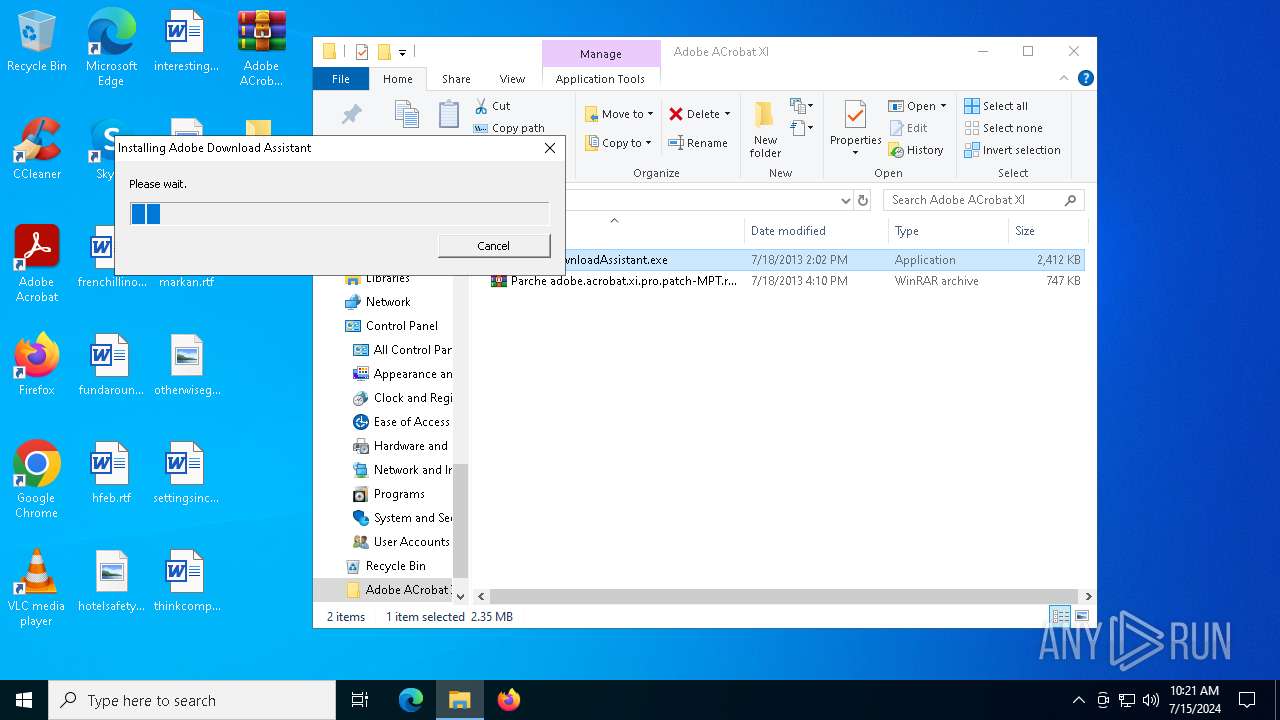The width and height of the screenshot is (1280, 720).
Task: Click History in the Open group
Action: coord(916,150)
